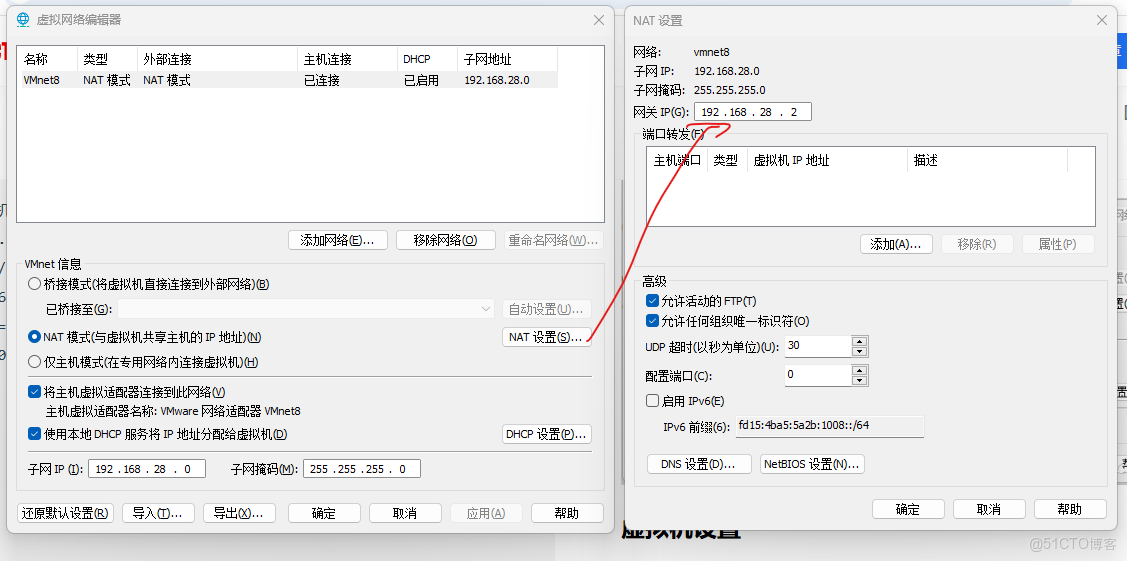
Task: Toggle 允许任何组织唯一标识符 checkbox
Action: [653, 320]
